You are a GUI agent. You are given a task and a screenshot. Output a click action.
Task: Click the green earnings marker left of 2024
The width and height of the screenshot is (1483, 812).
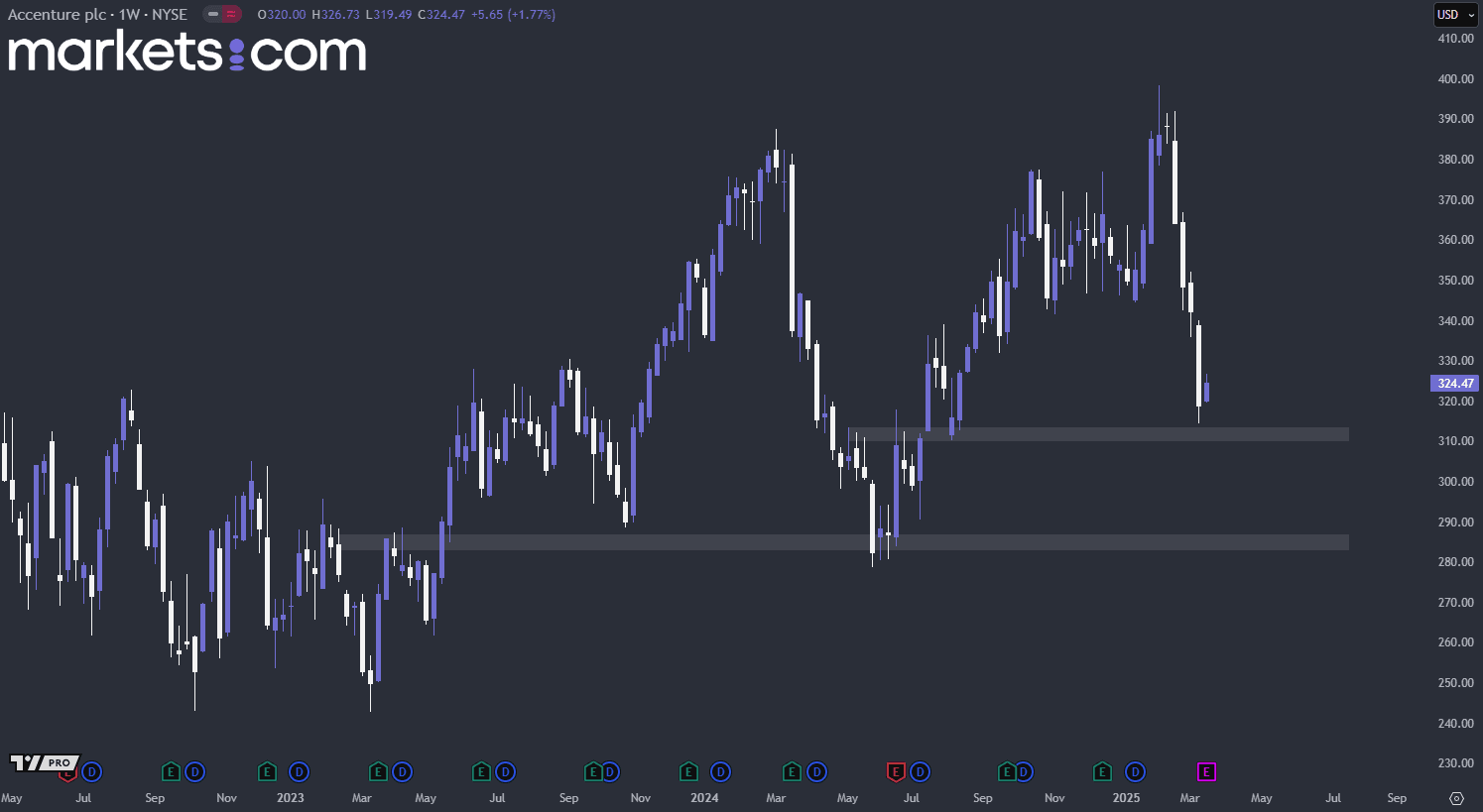click(x=688, y=771)
